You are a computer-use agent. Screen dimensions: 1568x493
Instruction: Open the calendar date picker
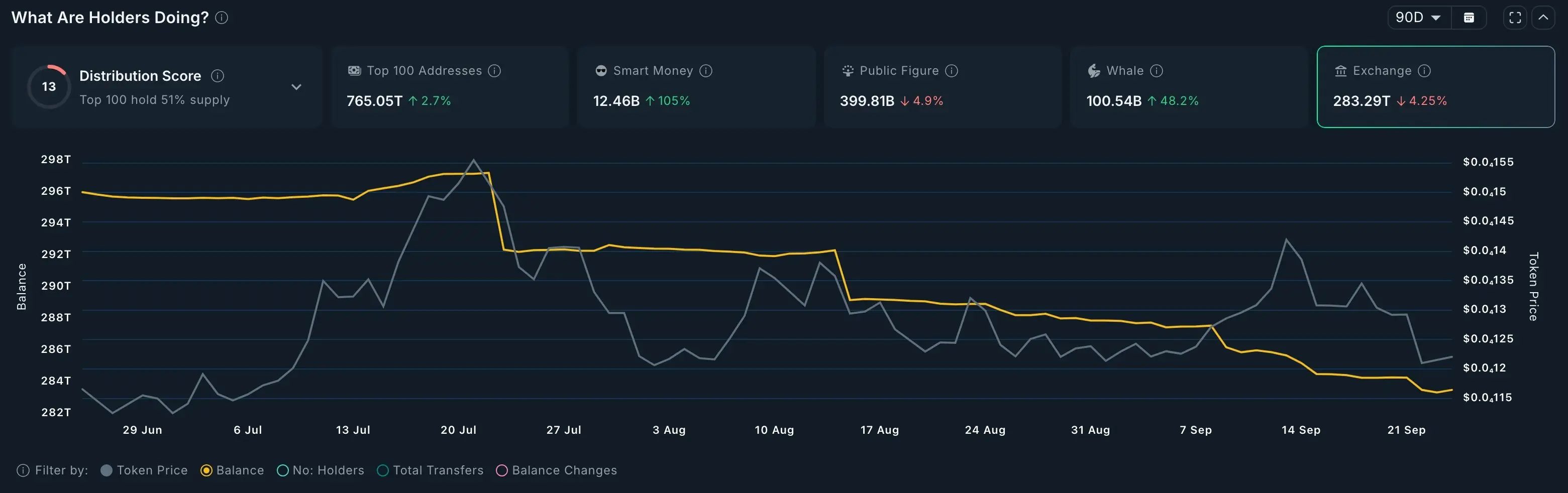(x=1470, y=17)
